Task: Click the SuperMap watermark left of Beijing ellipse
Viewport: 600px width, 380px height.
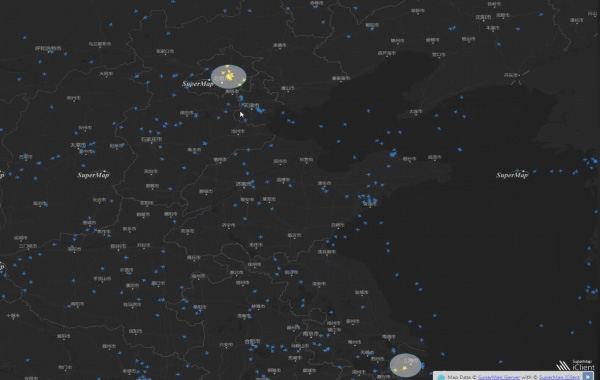Action: 197,83
